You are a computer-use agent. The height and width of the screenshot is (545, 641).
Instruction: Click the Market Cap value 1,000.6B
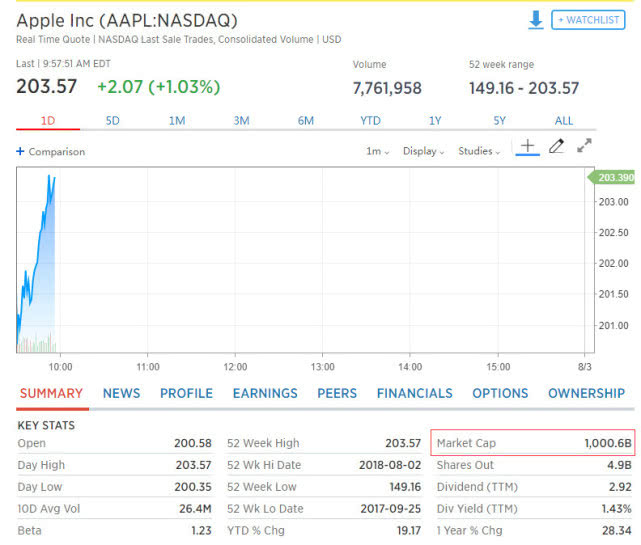[608, 443]
